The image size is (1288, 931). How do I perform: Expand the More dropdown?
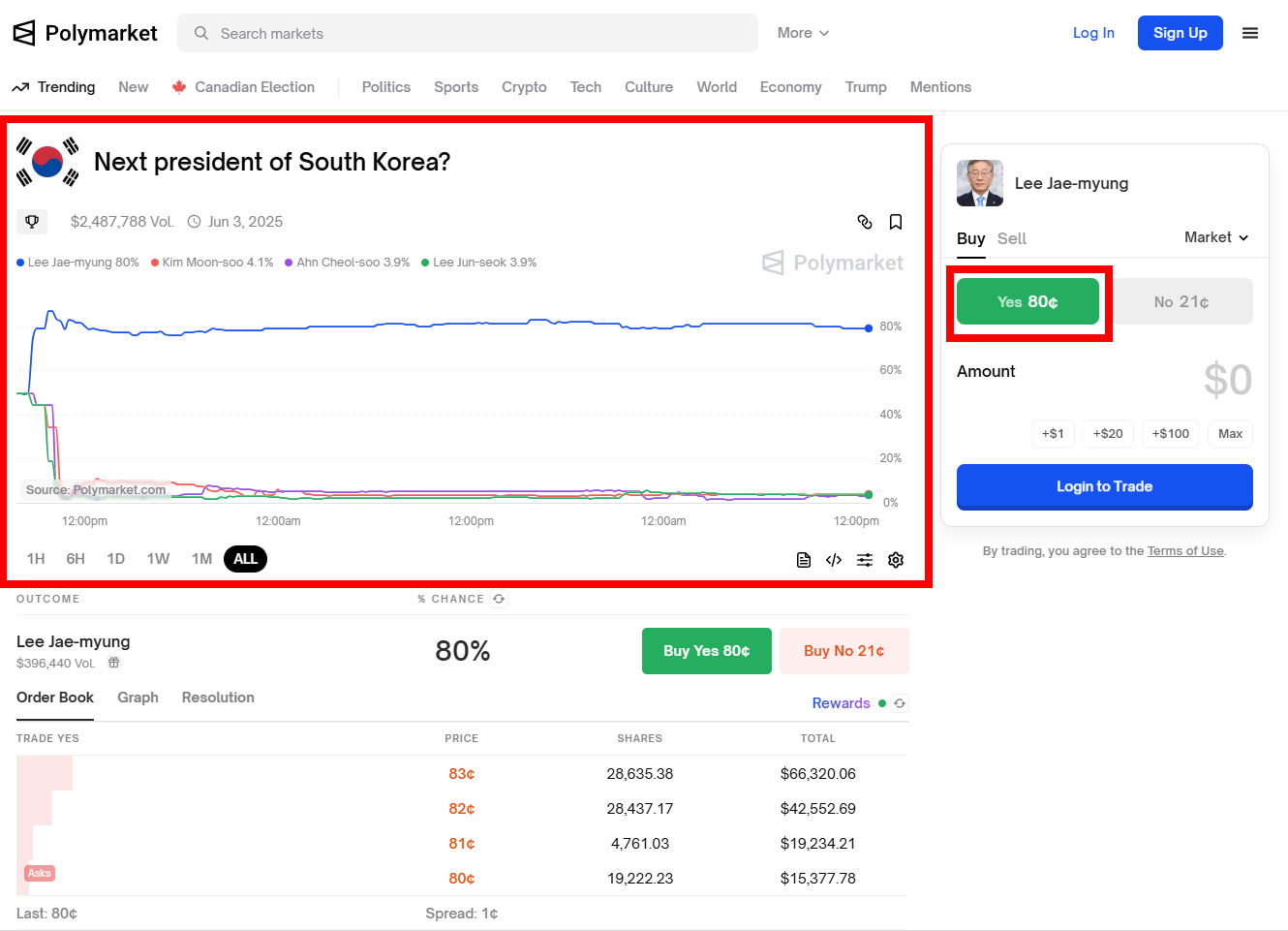click(803, 33)
